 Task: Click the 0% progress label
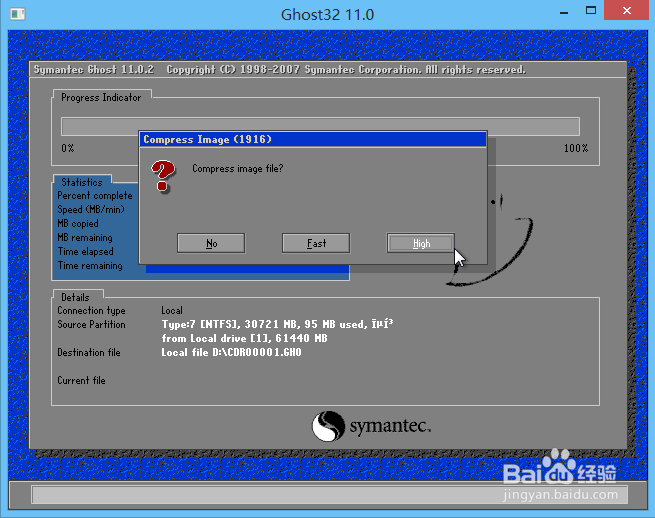[x=68, y=148]
